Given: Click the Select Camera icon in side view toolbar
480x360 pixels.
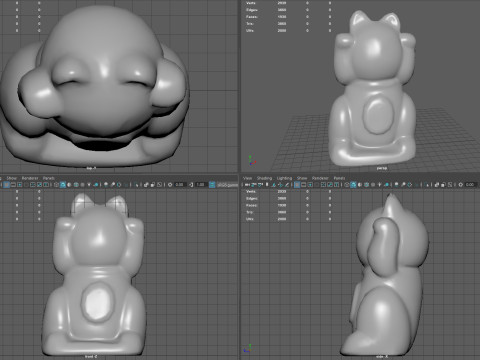Looking at the screenshot, I should coord(247,184).
